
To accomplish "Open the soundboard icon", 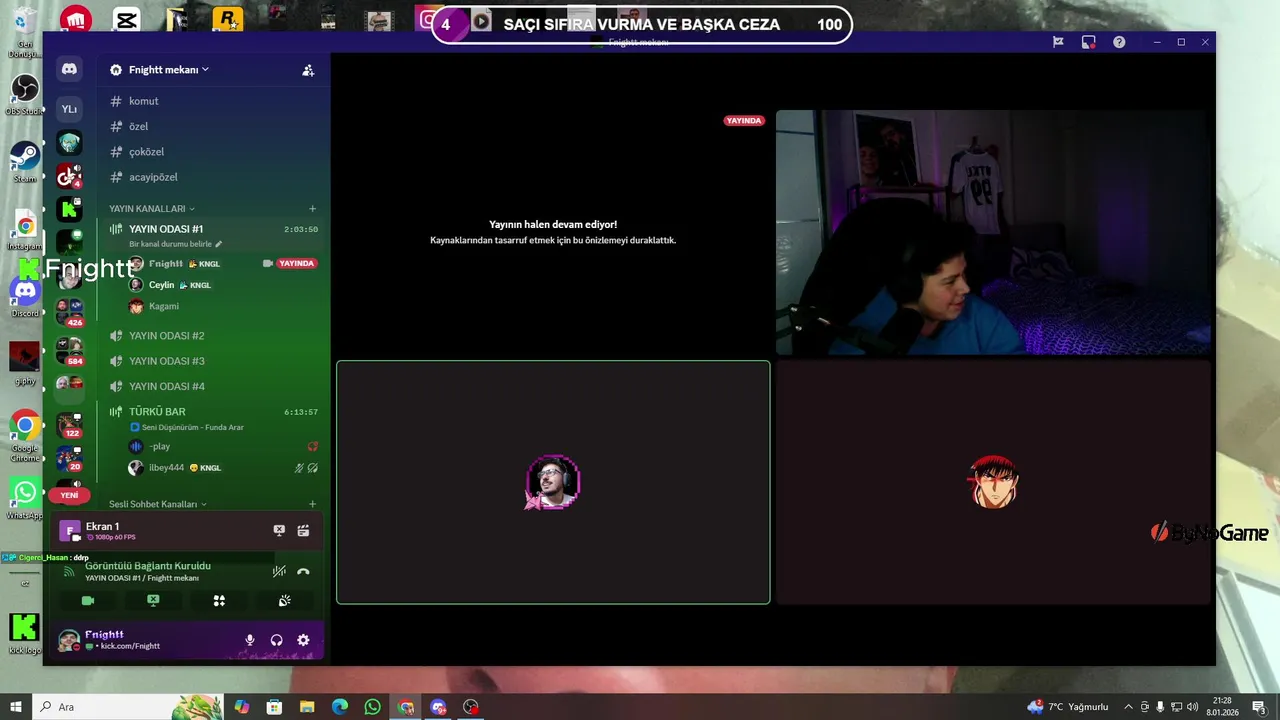I will point(285,600).
